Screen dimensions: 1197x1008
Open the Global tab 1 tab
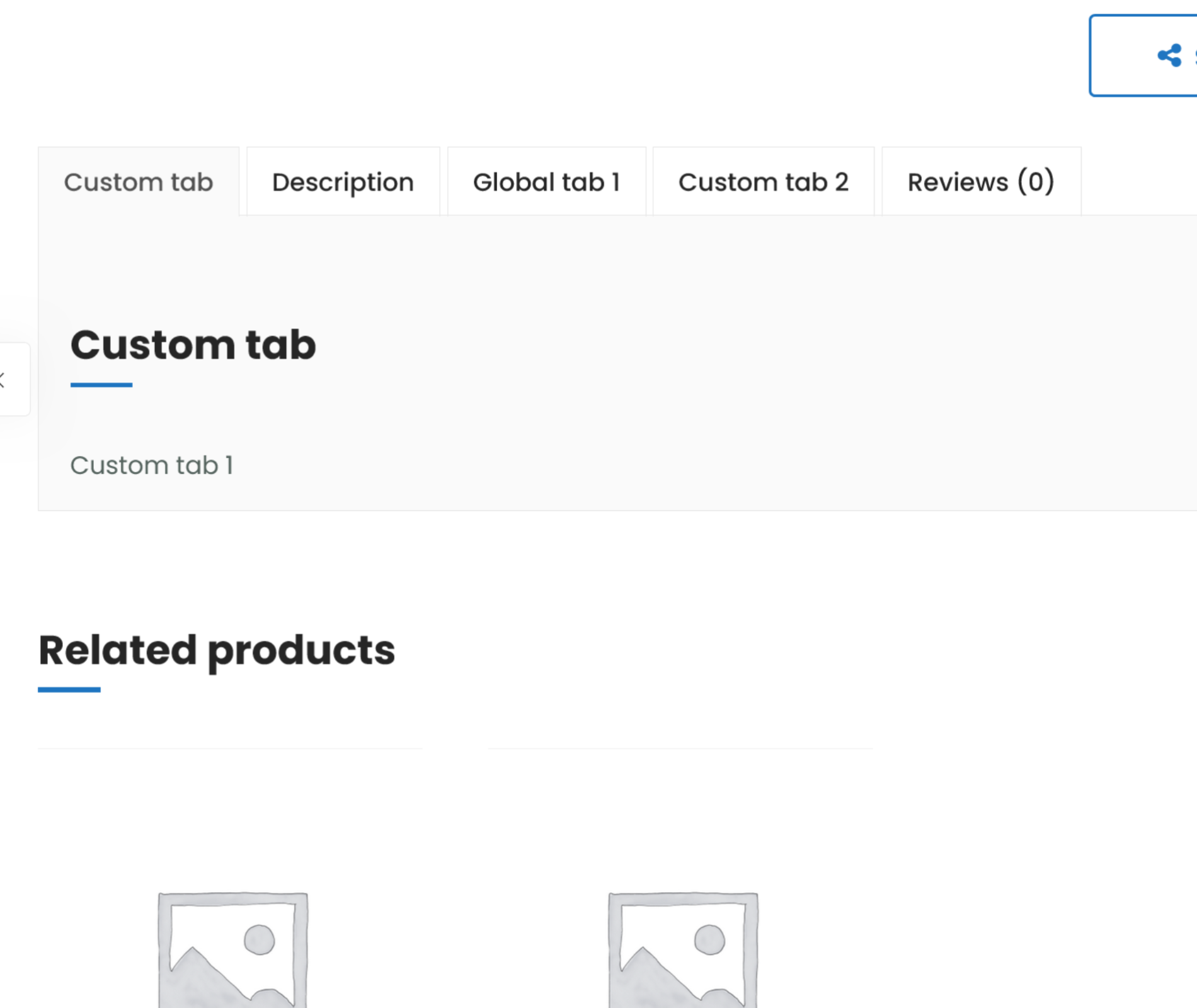(546, 182)
